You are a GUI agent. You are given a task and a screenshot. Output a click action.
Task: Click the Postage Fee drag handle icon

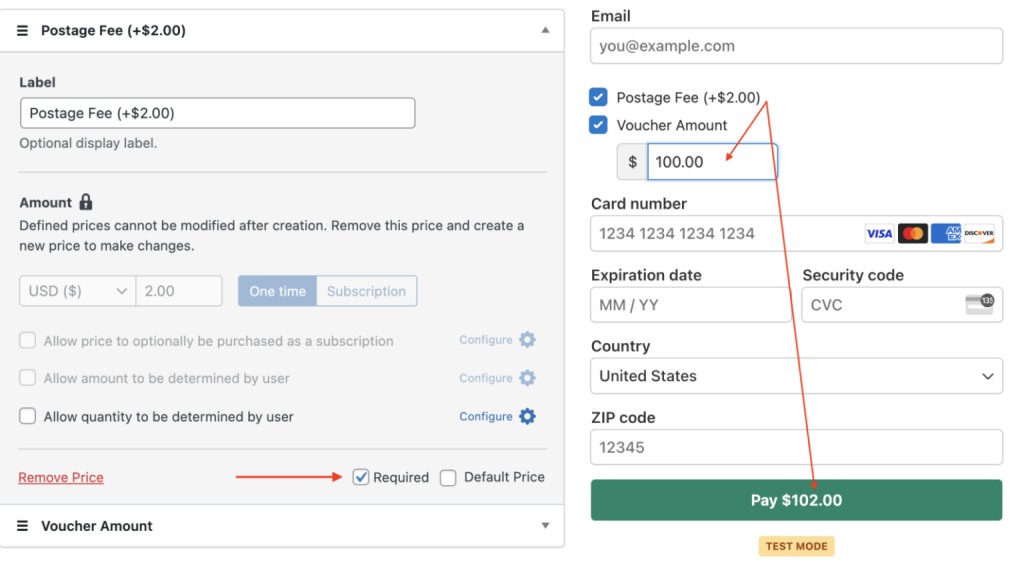[22, 31]
